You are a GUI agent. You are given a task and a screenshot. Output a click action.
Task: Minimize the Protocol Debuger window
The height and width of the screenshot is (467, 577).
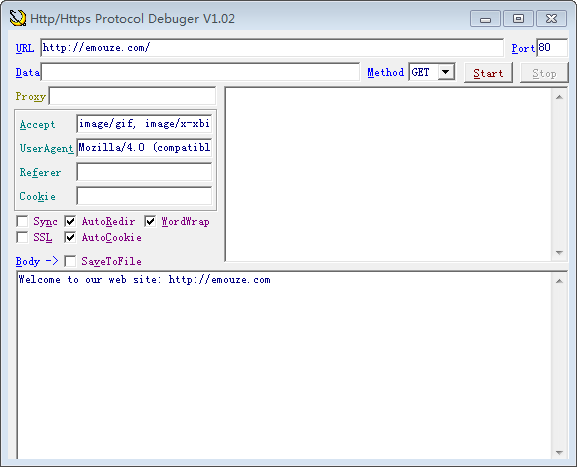click(x=485, y=19)
